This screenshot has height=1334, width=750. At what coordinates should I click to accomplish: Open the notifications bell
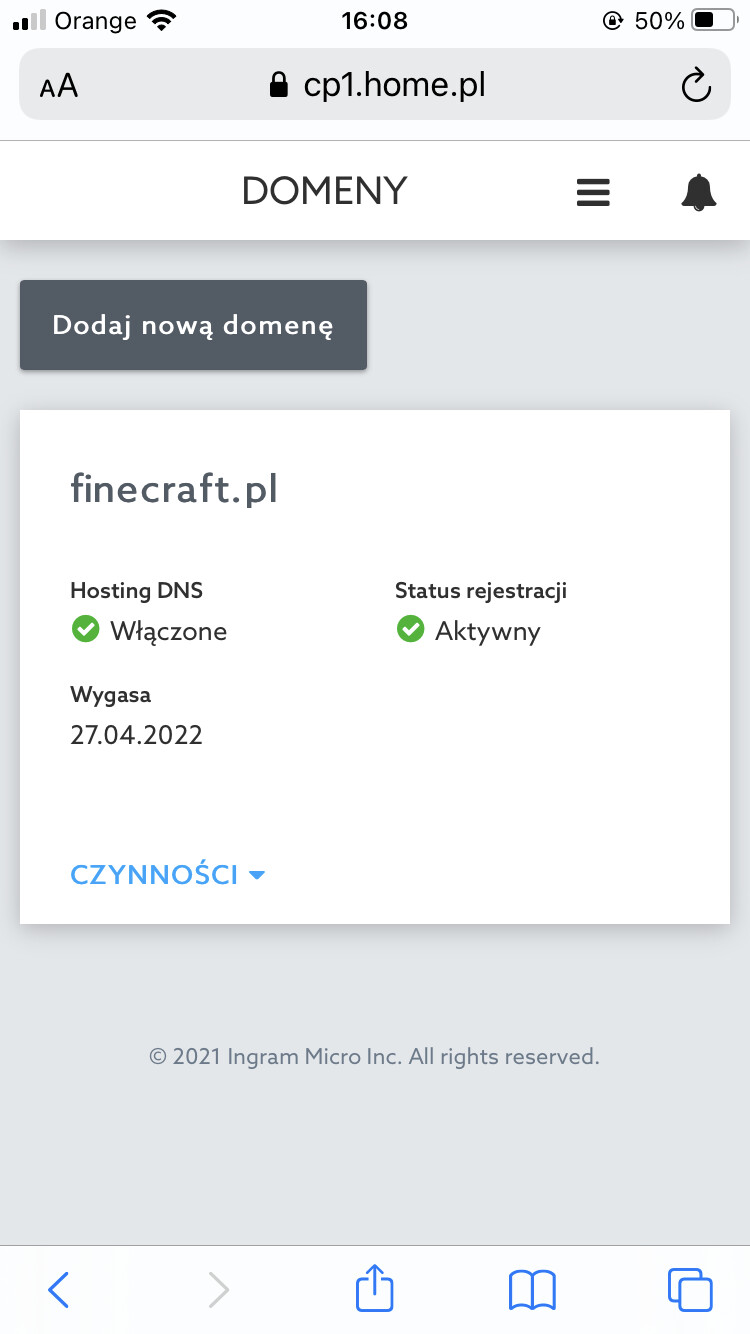(x=699, y=191)
